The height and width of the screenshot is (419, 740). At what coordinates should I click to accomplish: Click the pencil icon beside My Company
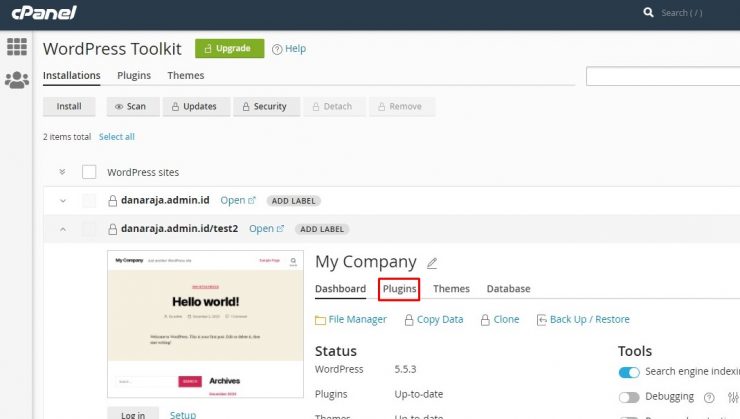(x=432, y=263)
